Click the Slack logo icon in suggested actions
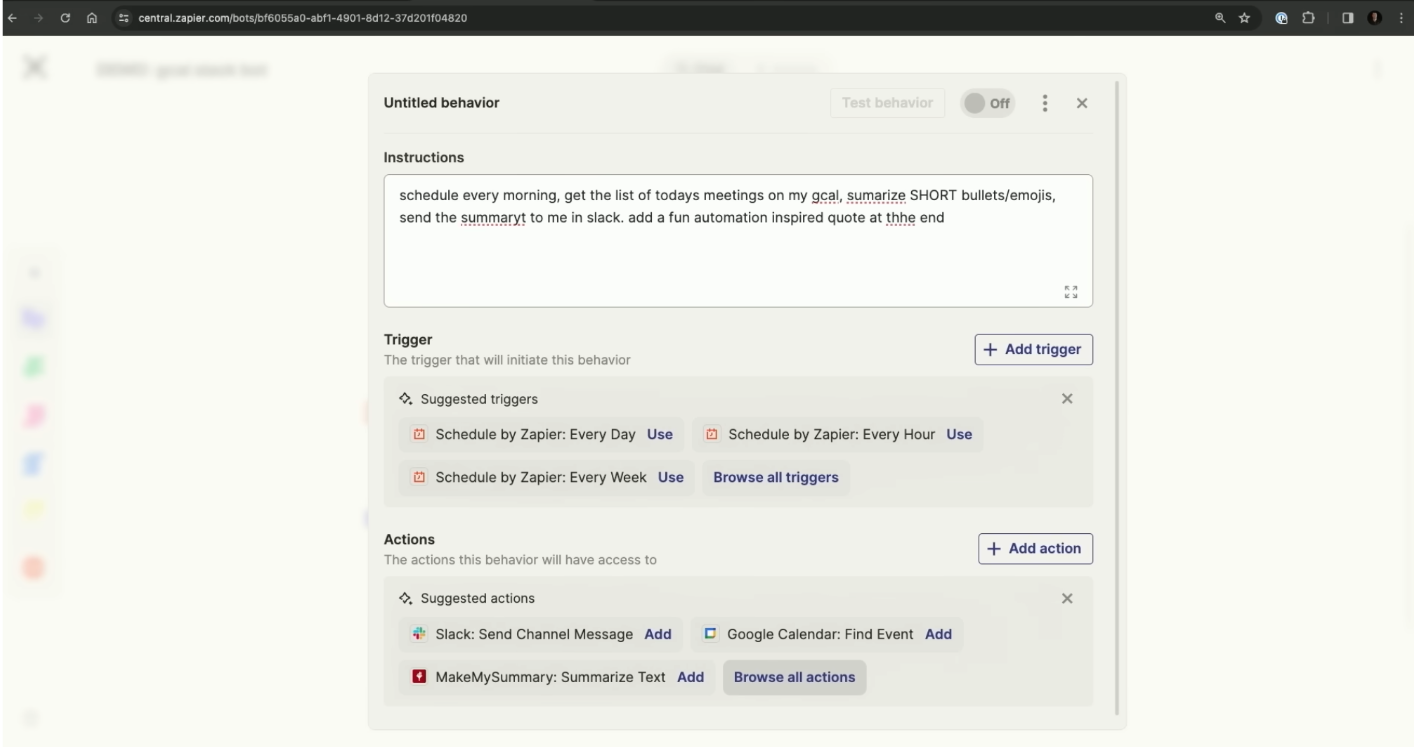The height and width of the screenshot is (747, 1414). [x=419, y=634]
